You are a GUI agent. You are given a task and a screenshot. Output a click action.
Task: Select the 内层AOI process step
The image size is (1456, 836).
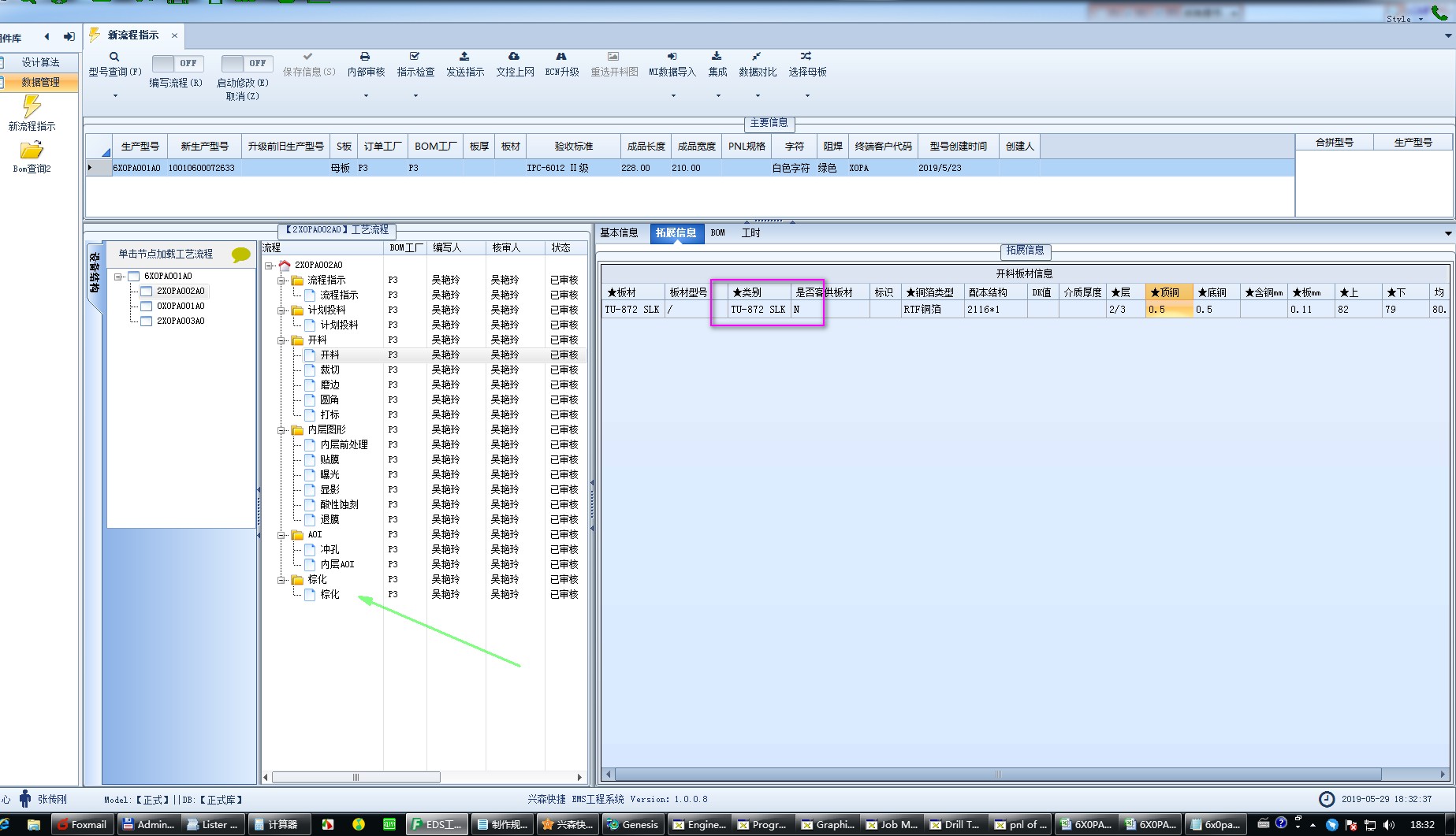click(337, 565)
